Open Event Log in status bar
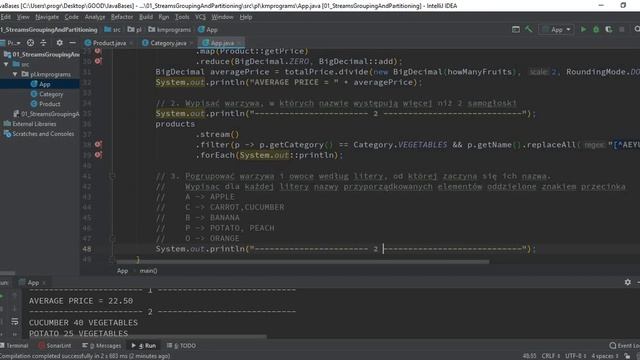 [x=624, y=346]
